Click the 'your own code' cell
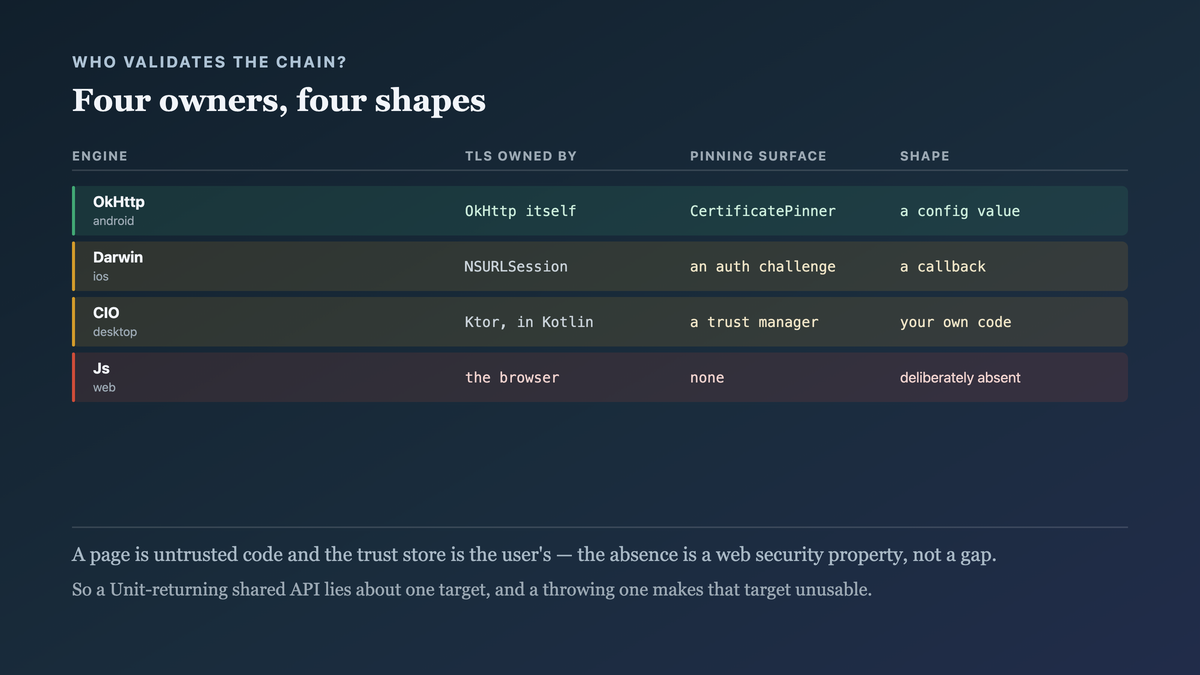The height and width of the screenshot is (675, 1200). click(956, 322)
